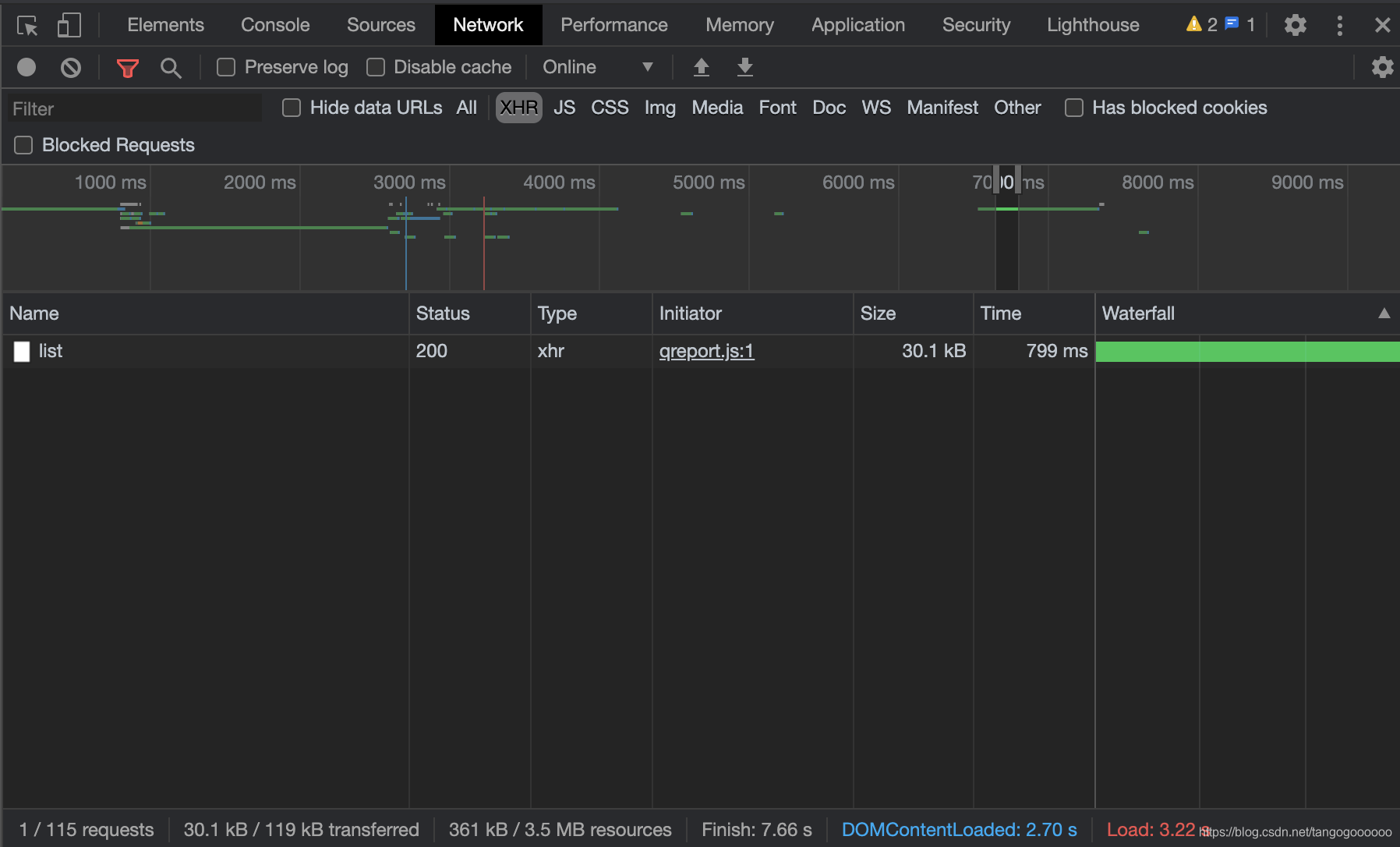Focus the Filter text field
This screenshot has width=1400, height=847.
(x=136, y=108)
